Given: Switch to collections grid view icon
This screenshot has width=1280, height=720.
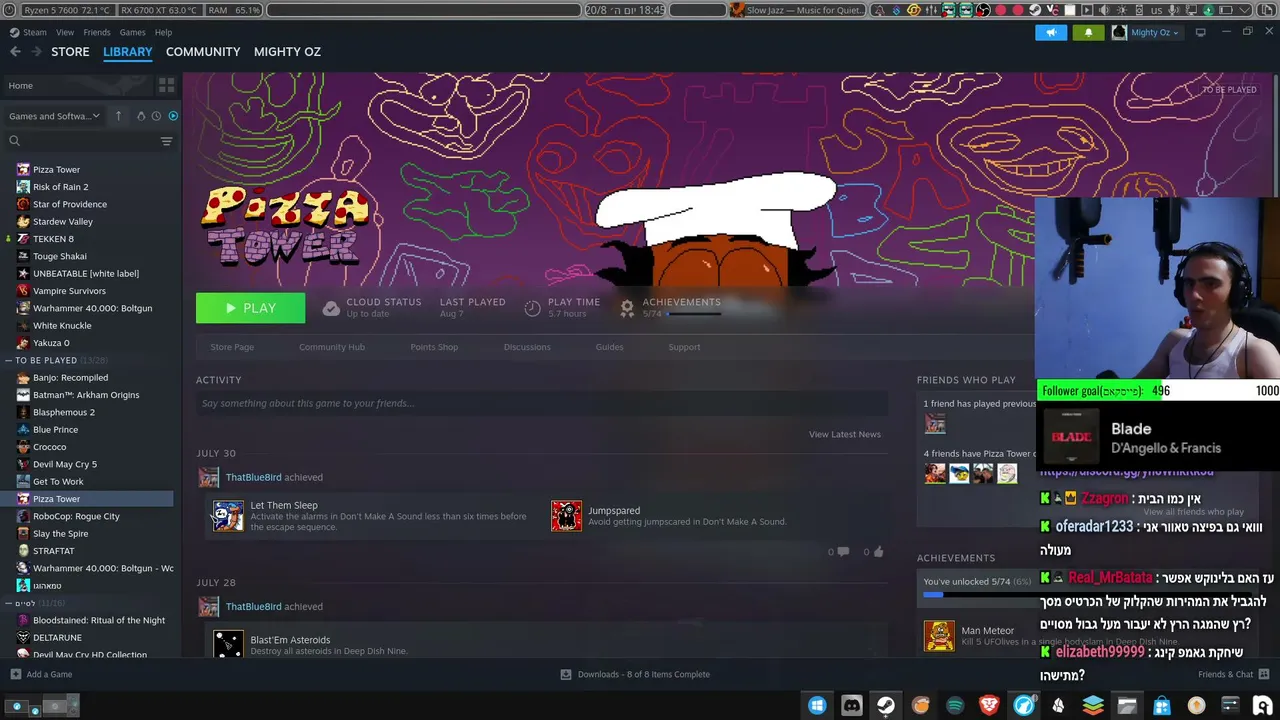Looking at the screenshot, I should [x=166, y=86].
